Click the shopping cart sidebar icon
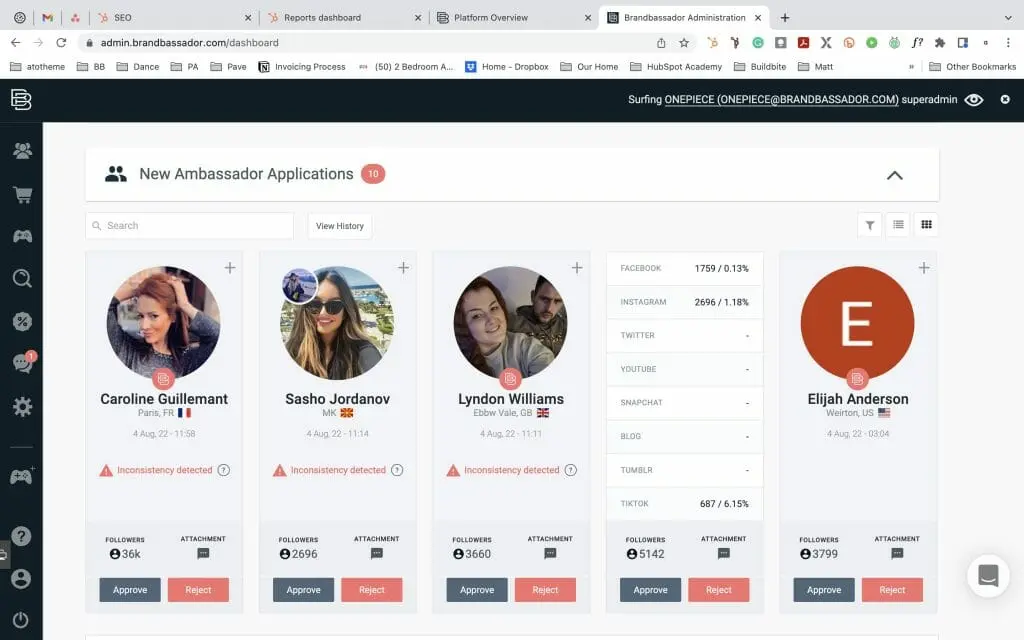The image size is (1024, 640). click(21, 194)
